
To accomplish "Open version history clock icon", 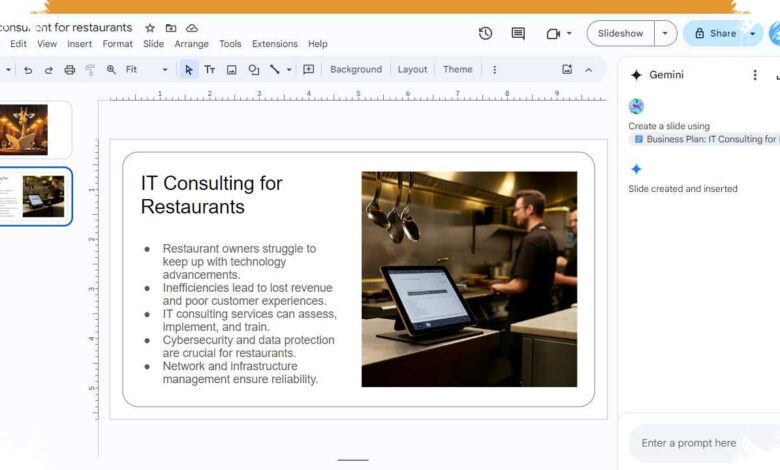I will (x=486, y=33).
